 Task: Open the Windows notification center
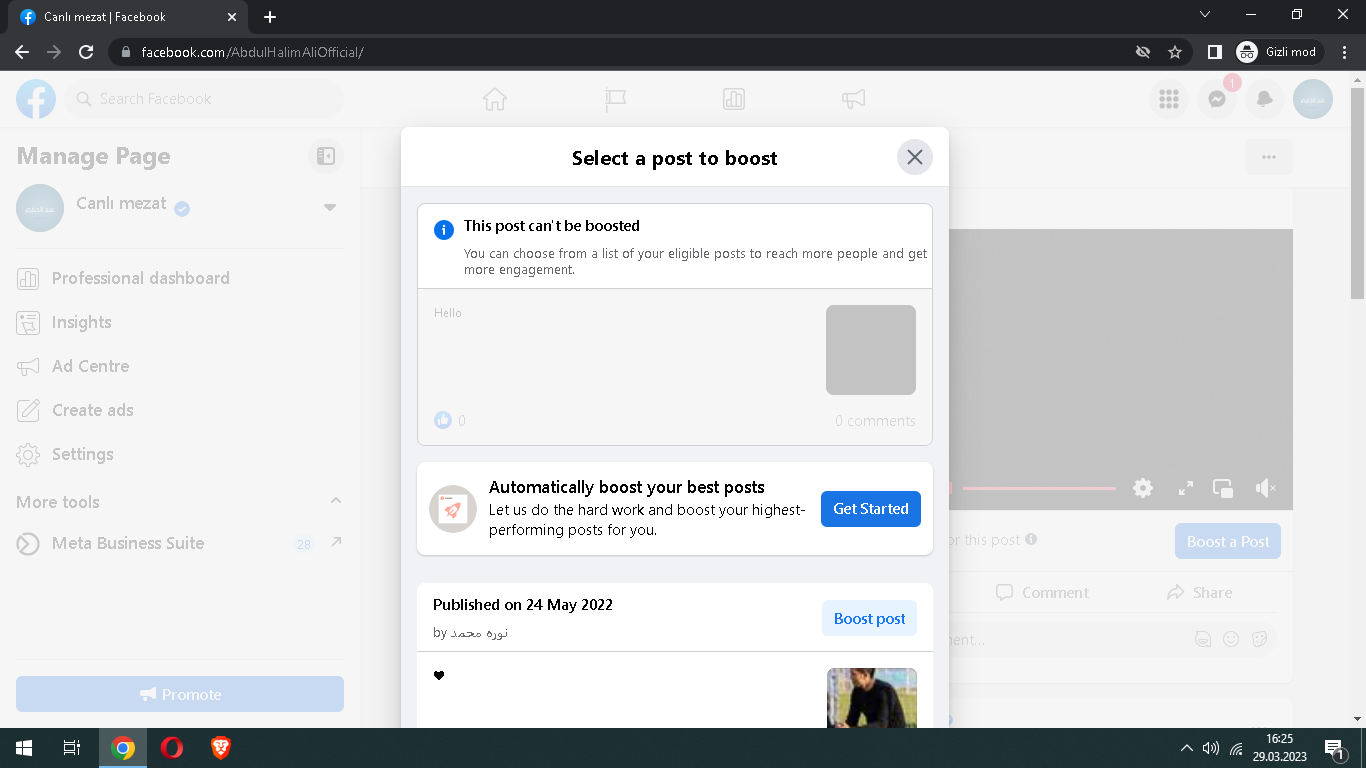coord(1334,748)
